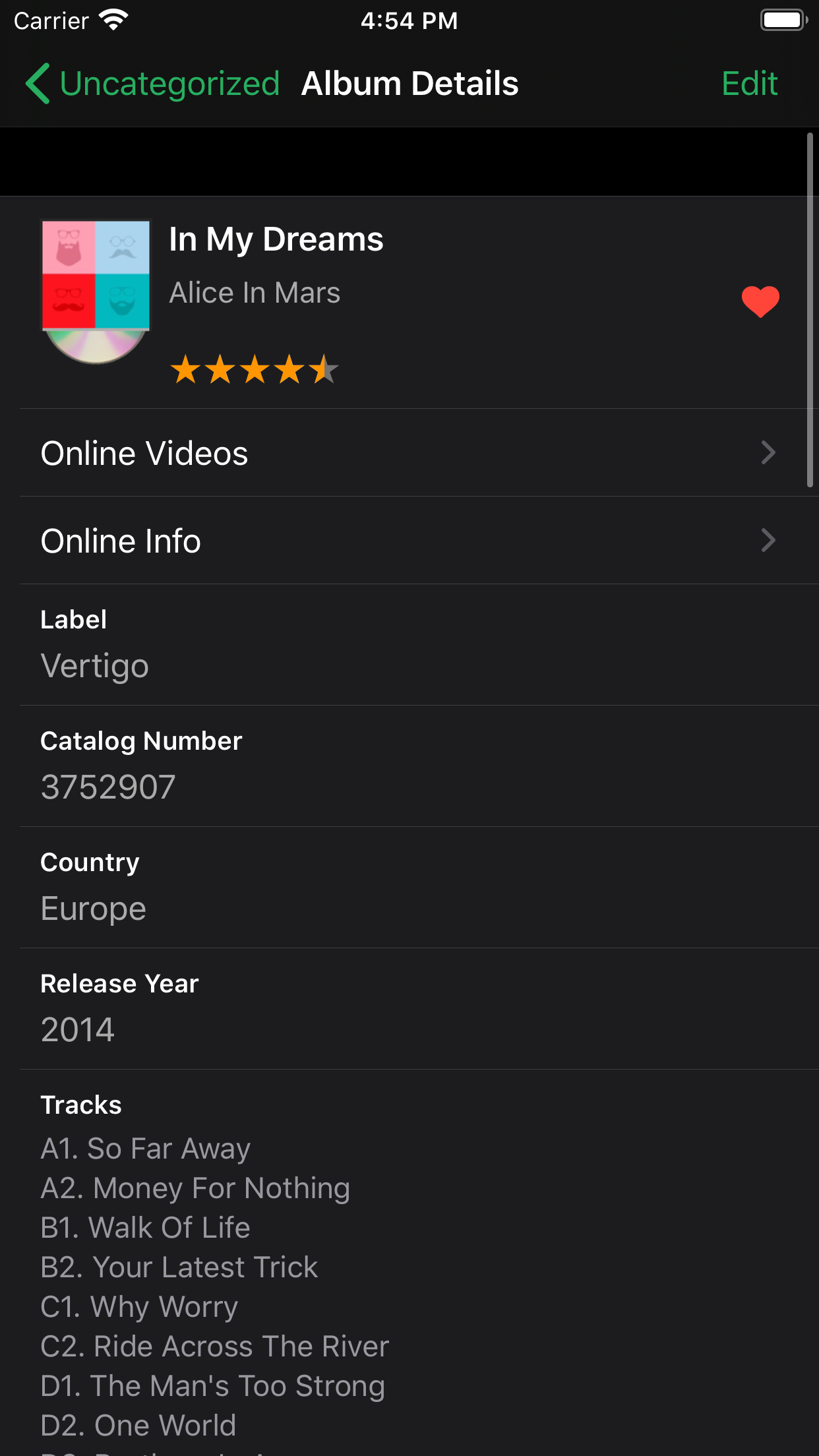
Task: Set rating using the half-filled fifth star
Action: [x=324, y=369]
